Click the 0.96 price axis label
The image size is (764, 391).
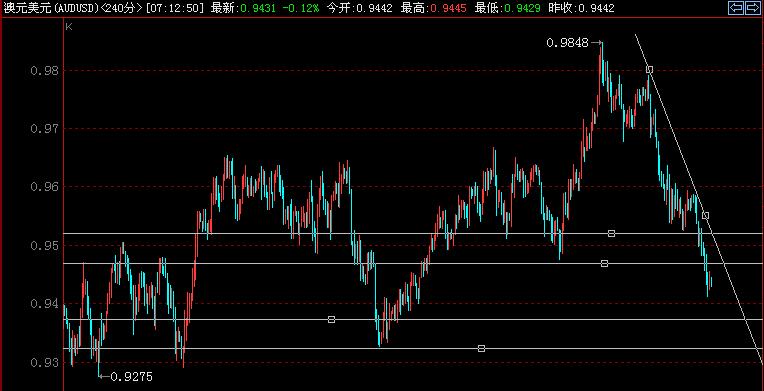point(44,187)
